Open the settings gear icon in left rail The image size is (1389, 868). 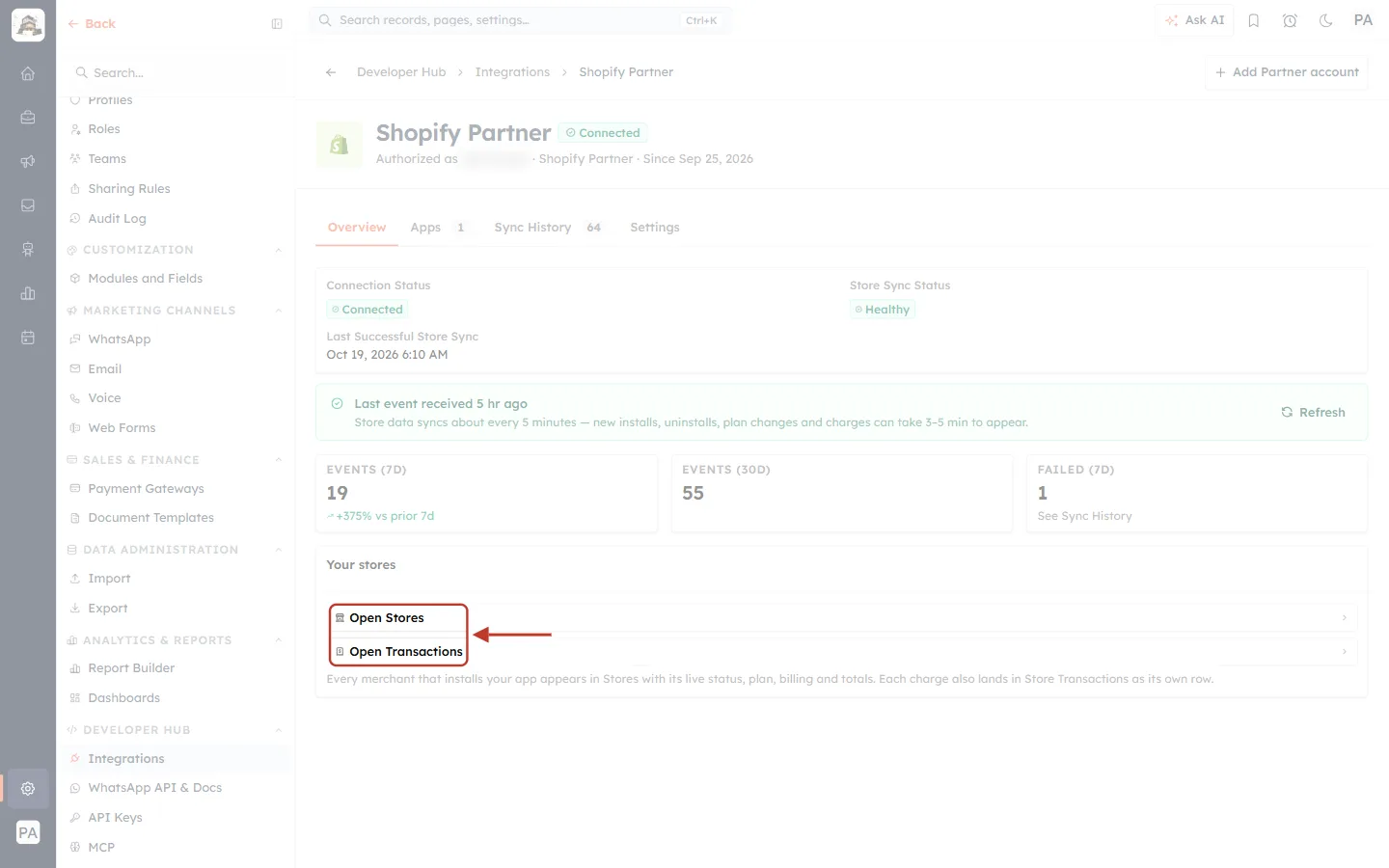coord(28,788)
